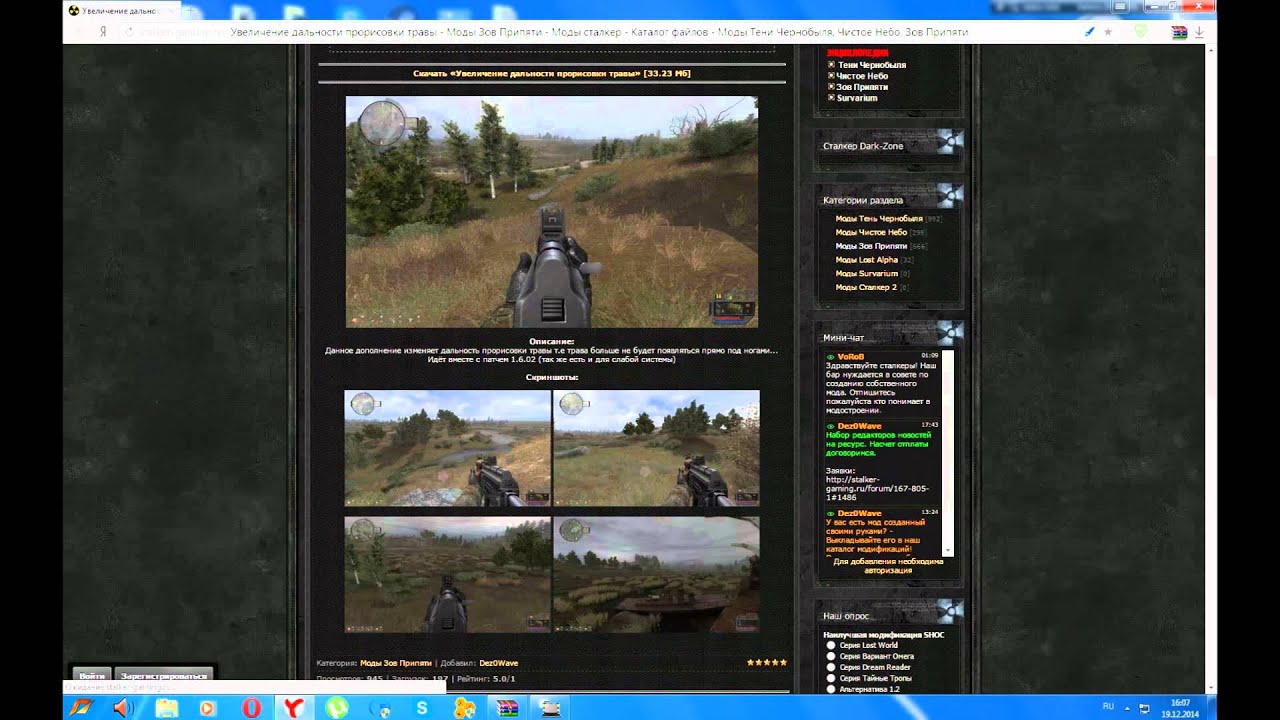Viewport: 1280px width, 720px height.
Task: Click the 'Сталкер Dark-Zone' block header
Action: click(x=863, y=146)
